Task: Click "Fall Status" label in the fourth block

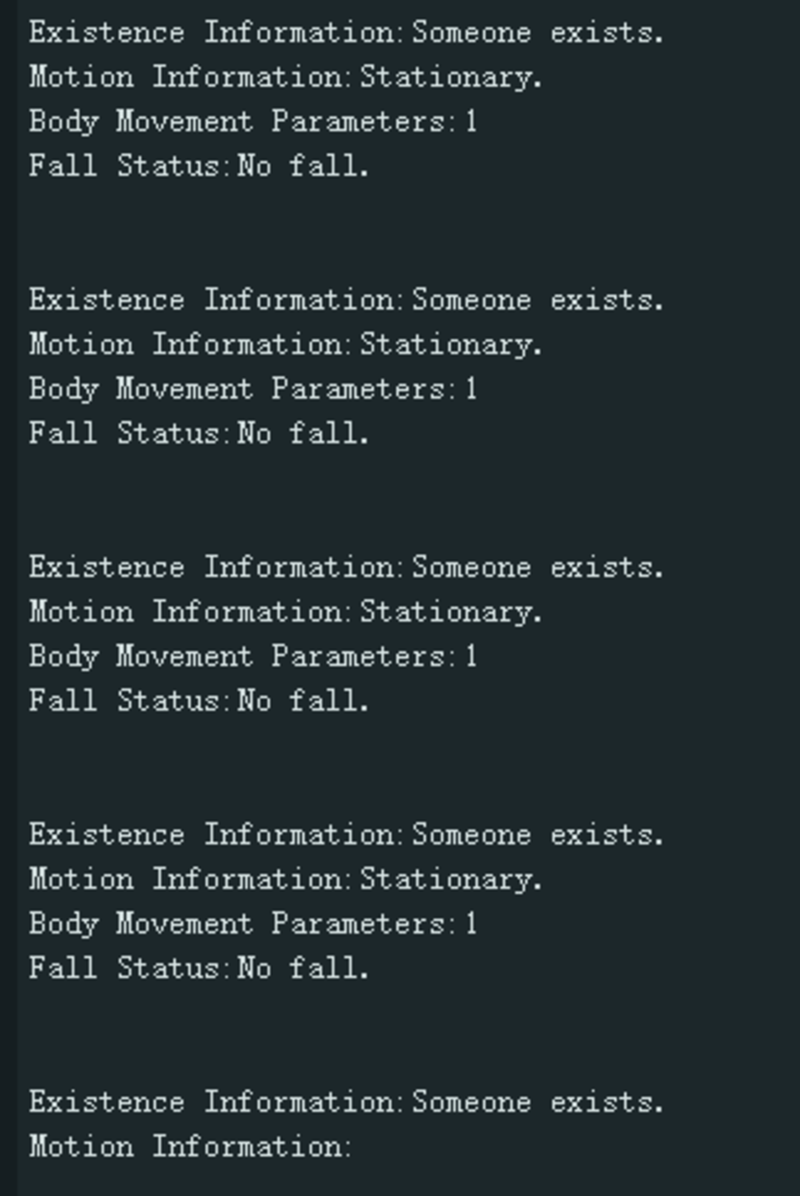Action: click(129, 968)
